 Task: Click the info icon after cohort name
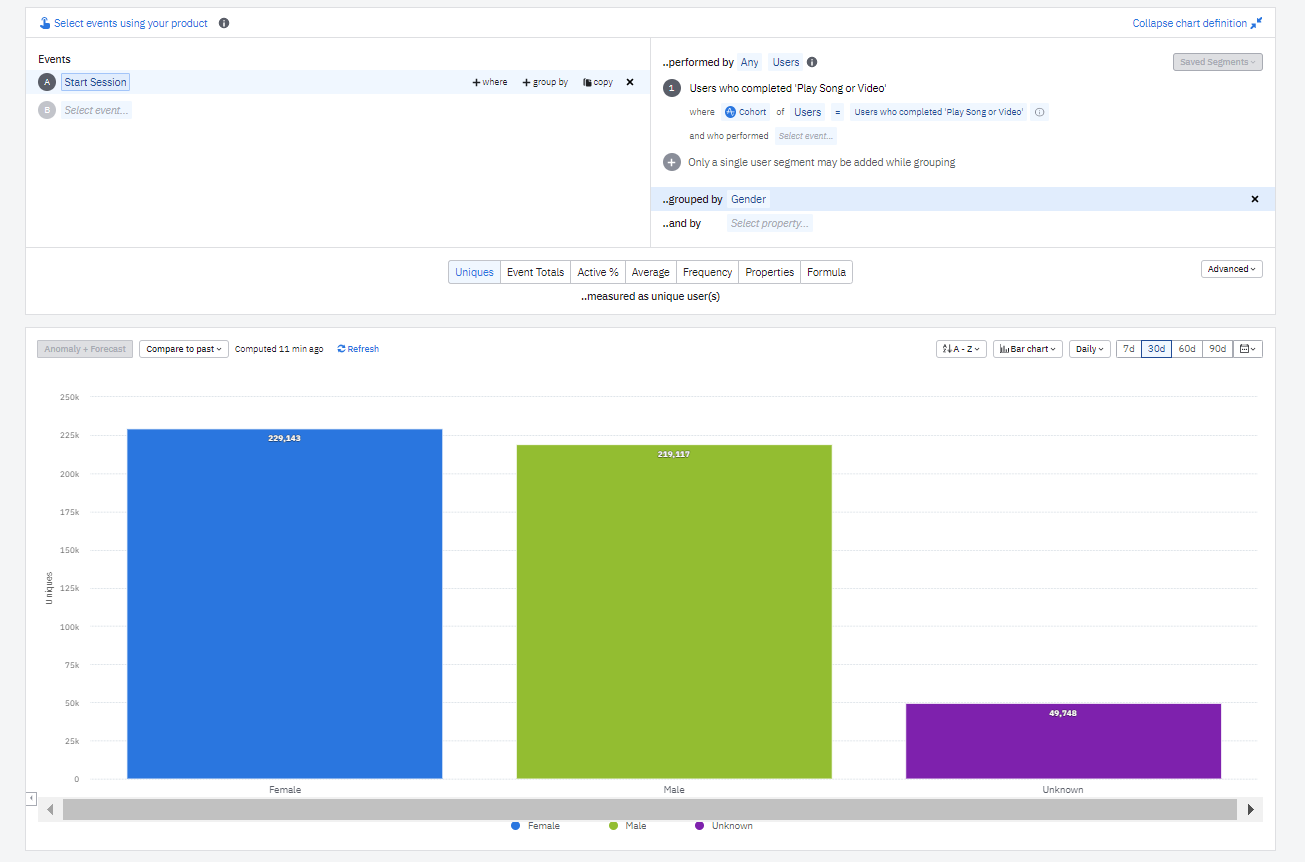(1039, 112)
